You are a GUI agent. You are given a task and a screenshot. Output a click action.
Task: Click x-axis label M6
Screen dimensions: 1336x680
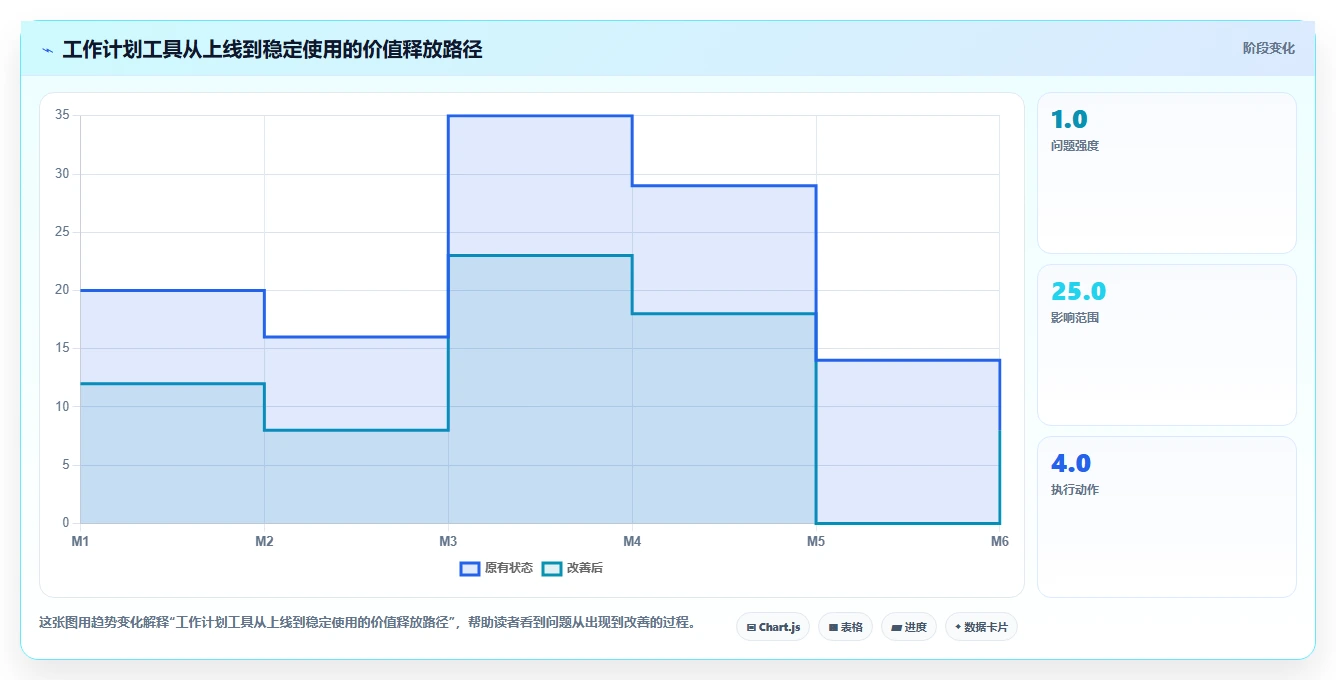(x=999, y=541)
